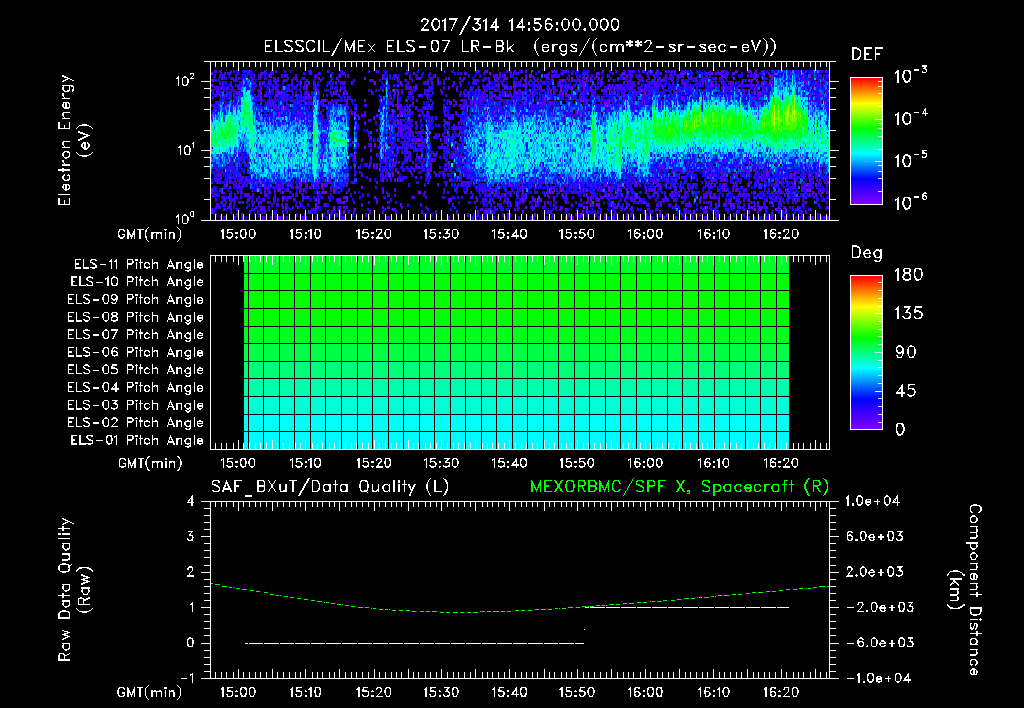Click the 10^-5 DEF scale value
1024x708 pixels.
pyautogui.click(x=910, y=160)
